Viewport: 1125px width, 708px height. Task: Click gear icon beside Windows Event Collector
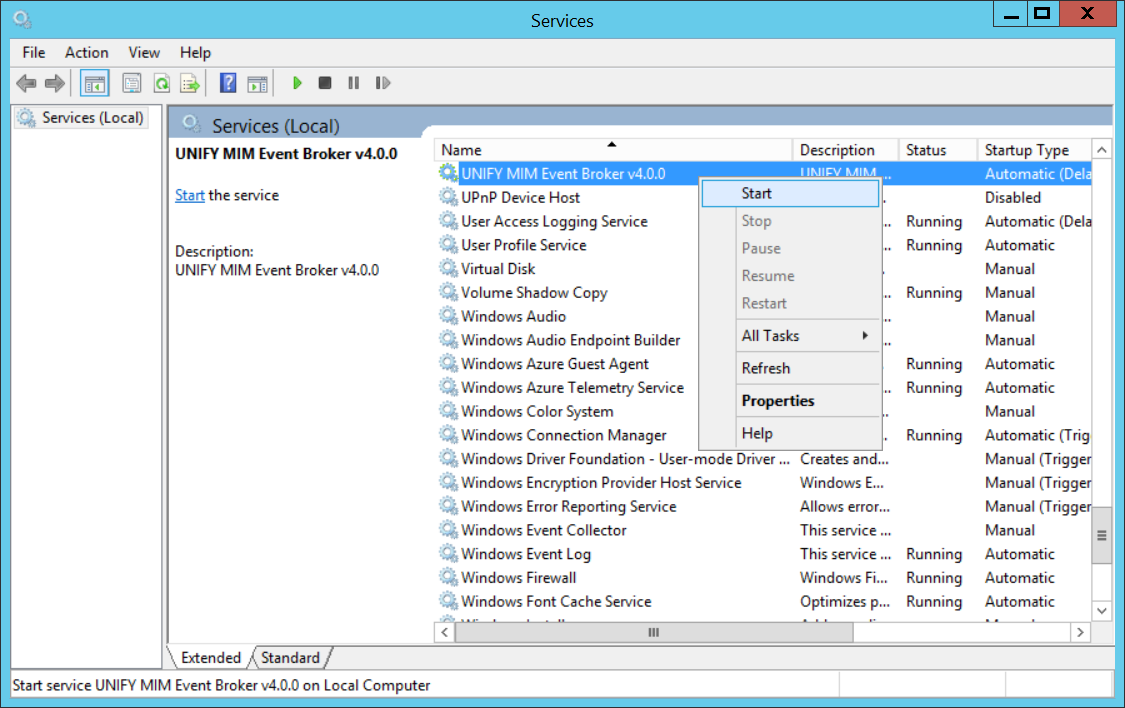(x=448, y=529)
